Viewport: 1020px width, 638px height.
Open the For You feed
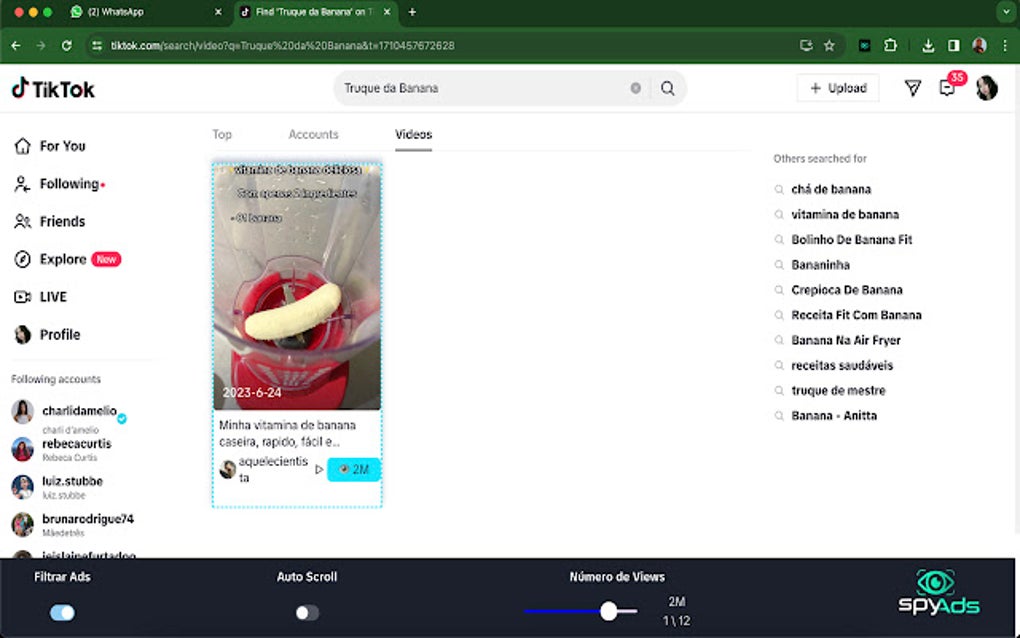click(x=50, y=146)
